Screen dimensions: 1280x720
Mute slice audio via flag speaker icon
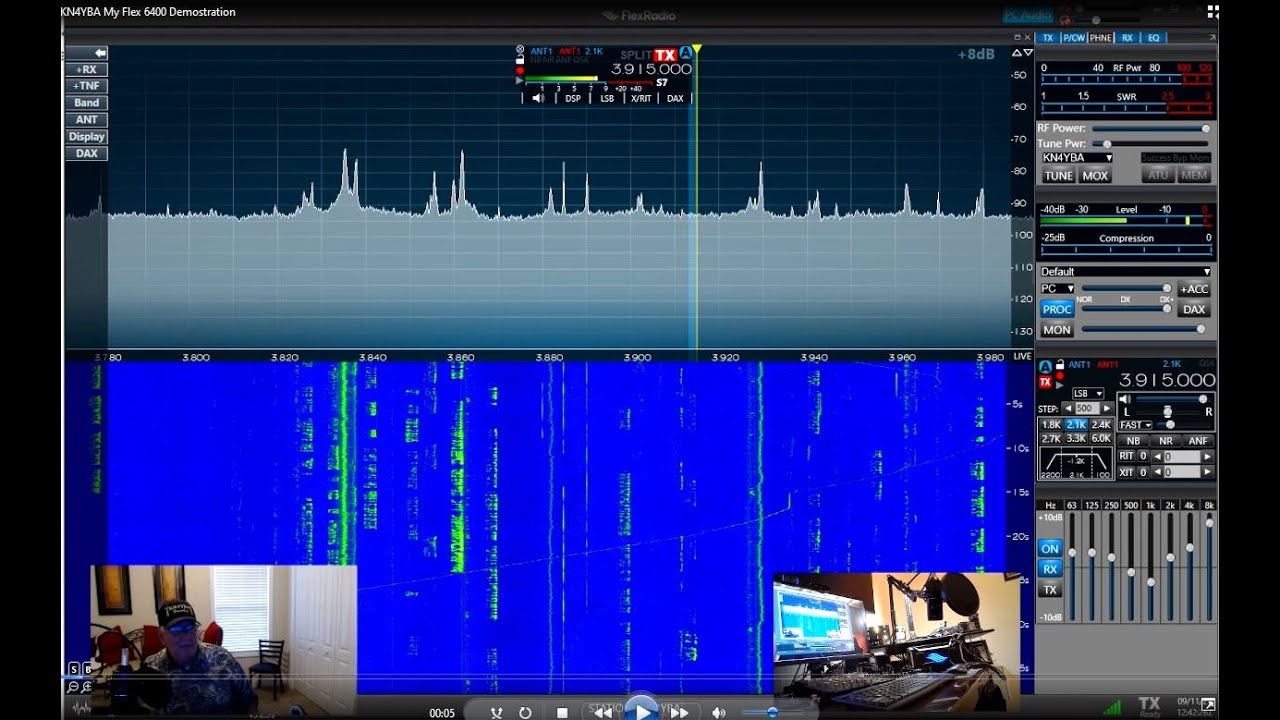538,98
